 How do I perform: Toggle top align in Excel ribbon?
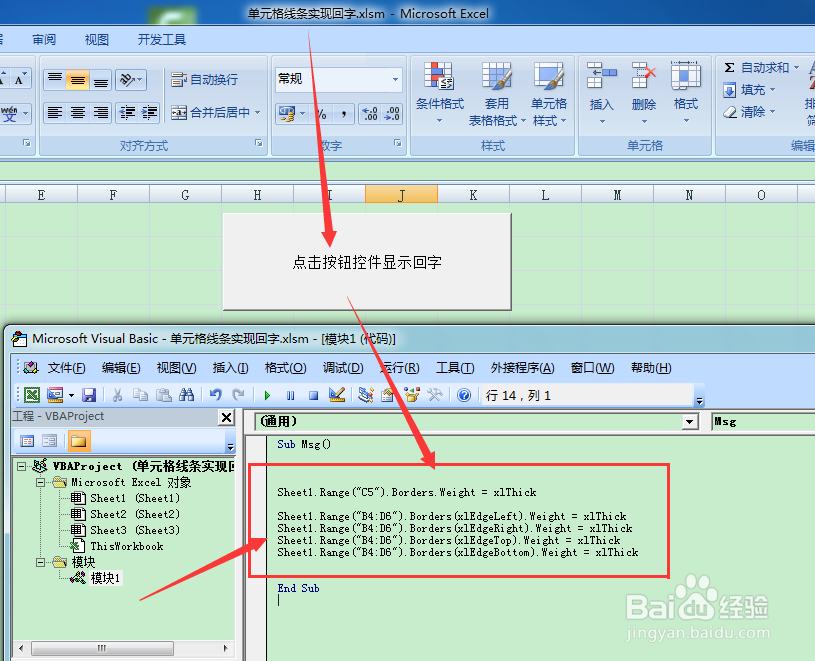[55, 80]
